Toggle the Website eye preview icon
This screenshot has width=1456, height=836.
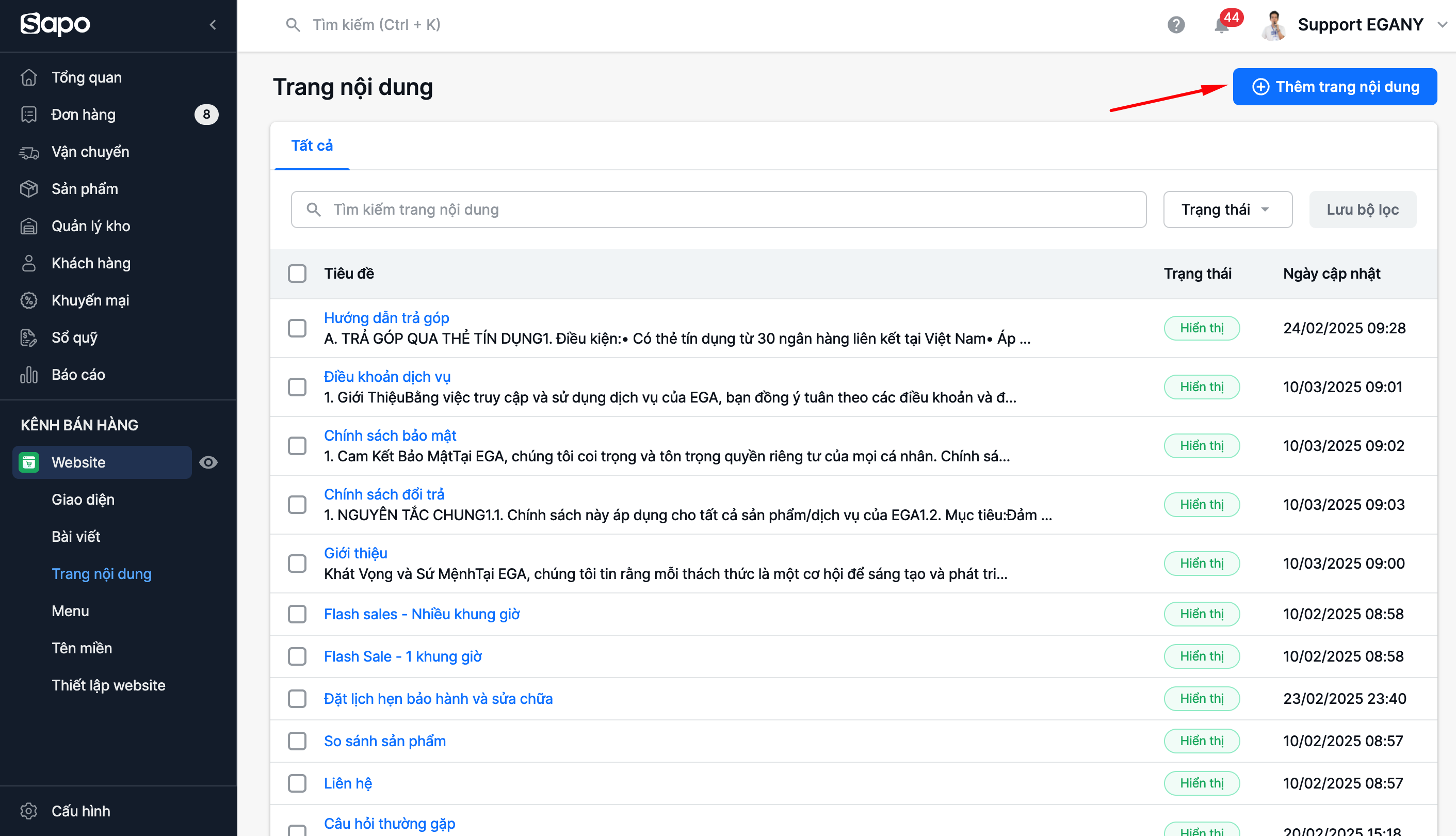[x=208, y=462]
